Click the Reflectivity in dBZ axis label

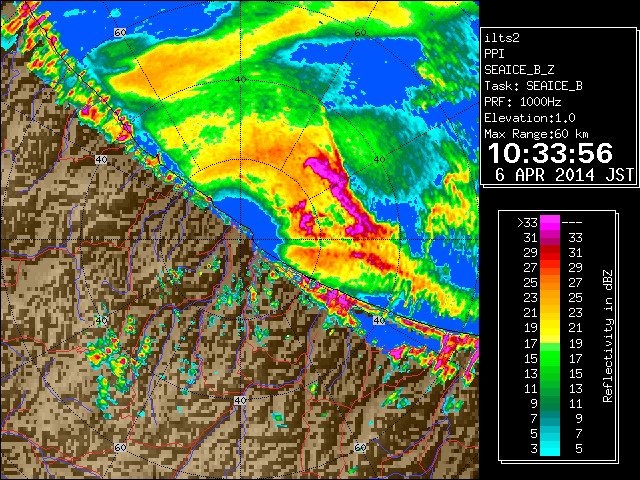pos(607,336)
